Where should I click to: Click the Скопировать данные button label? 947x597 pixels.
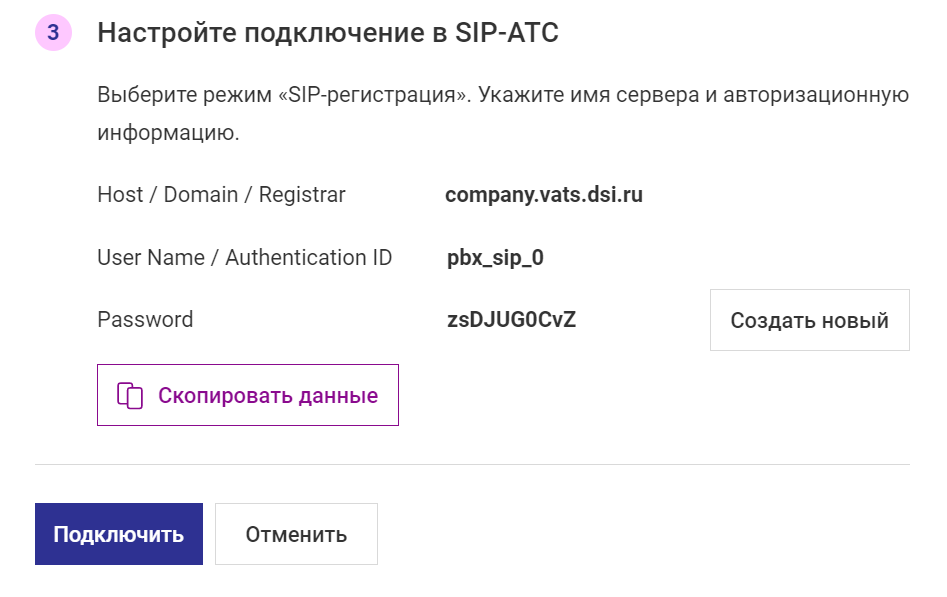pyautogui.click(x=268, y=396)
